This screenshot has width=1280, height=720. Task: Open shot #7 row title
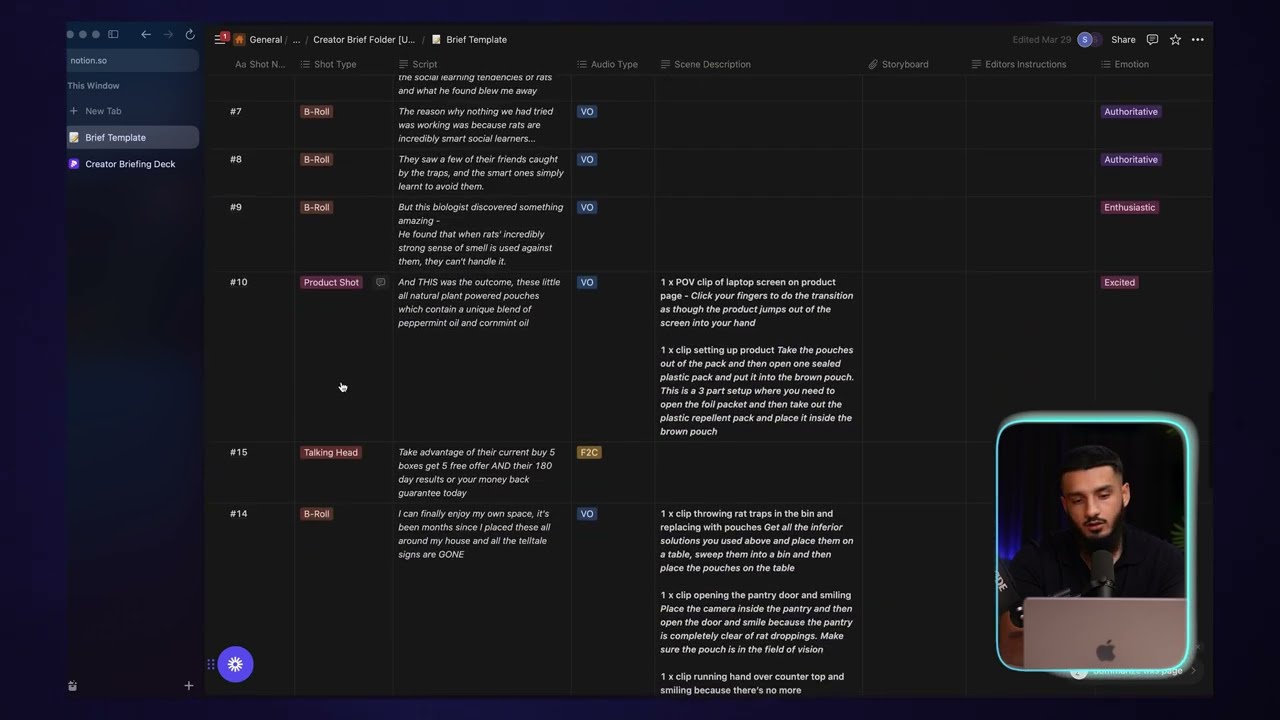[236, 112]
